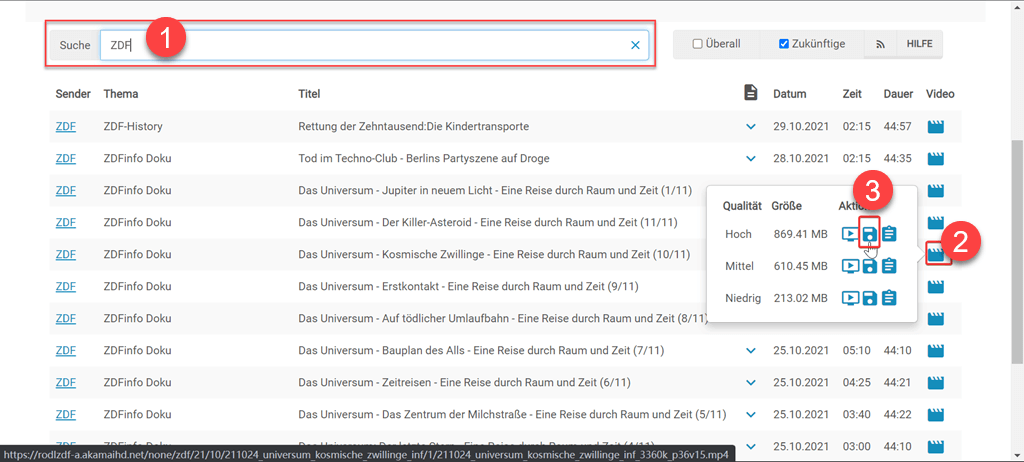Sort by the Sender column header

pyautogui.click(x=72, y=94)
